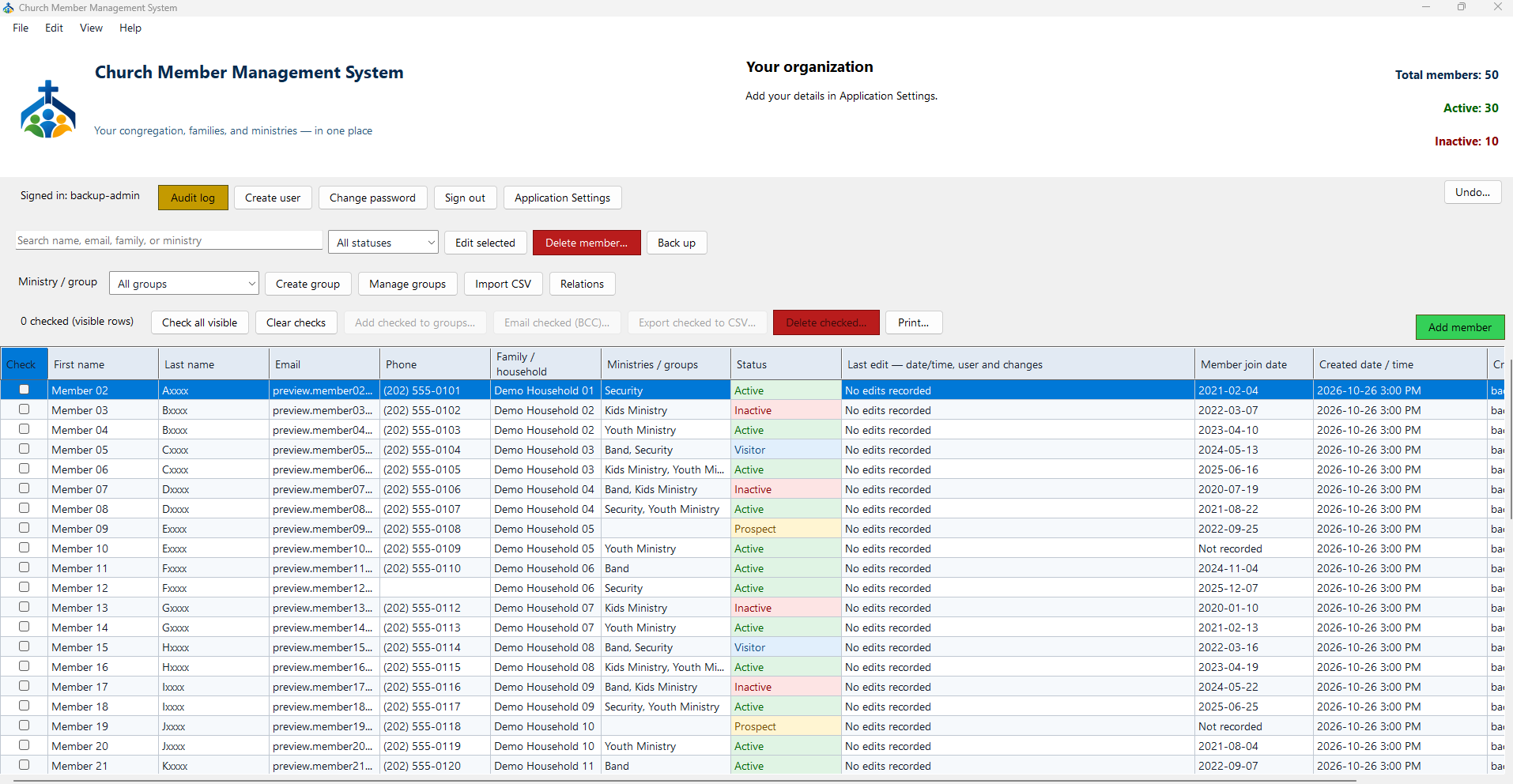
Task: Open the View menu
Action: [91, 28]
